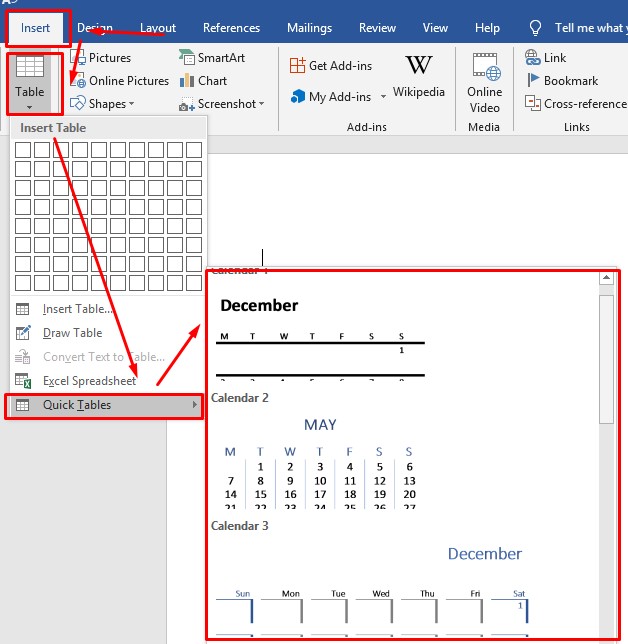Expand the My Add-ins dropdown arrow
Screen dimensions: 628x644
(383, 97)
